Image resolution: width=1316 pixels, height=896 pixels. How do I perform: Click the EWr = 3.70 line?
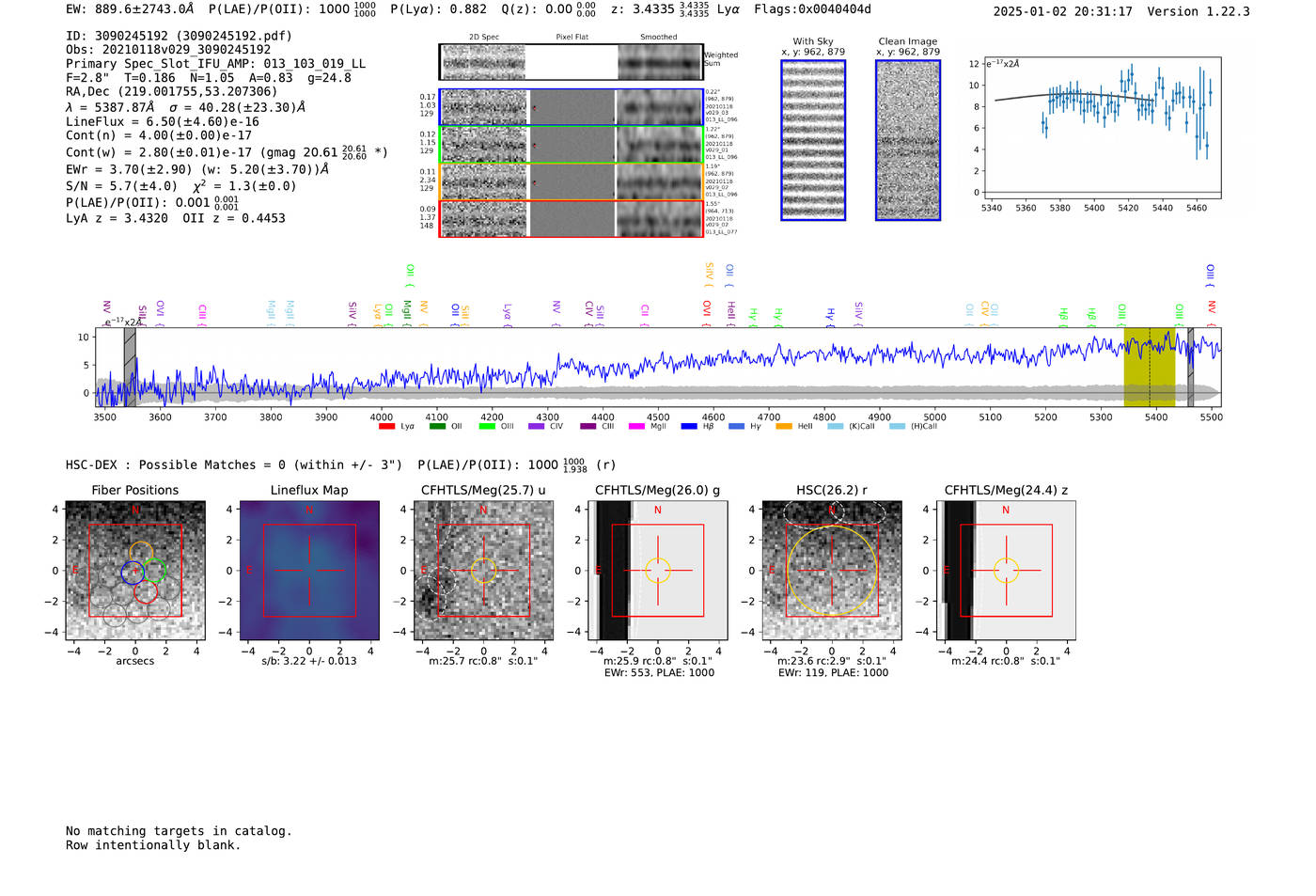197,169
